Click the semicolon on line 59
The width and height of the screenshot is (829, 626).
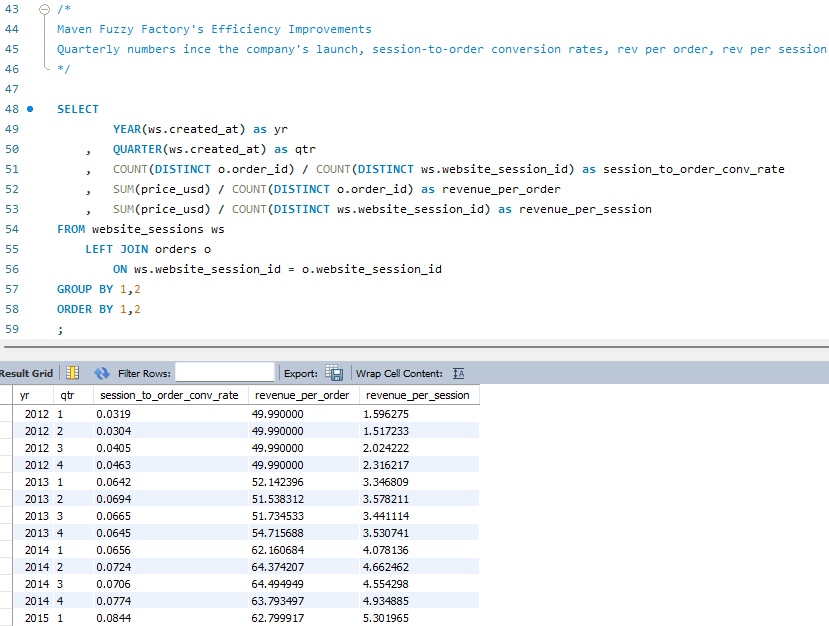tap(60, 328)
